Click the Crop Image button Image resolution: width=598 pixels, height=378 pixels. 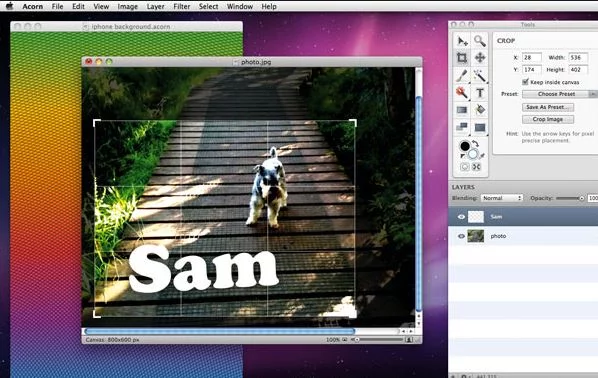[x=548, y=119]
